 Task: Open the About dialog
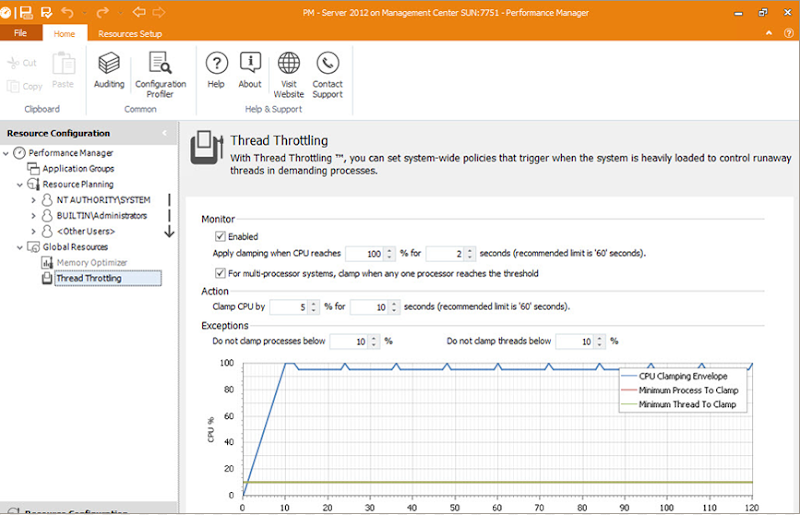250,70
